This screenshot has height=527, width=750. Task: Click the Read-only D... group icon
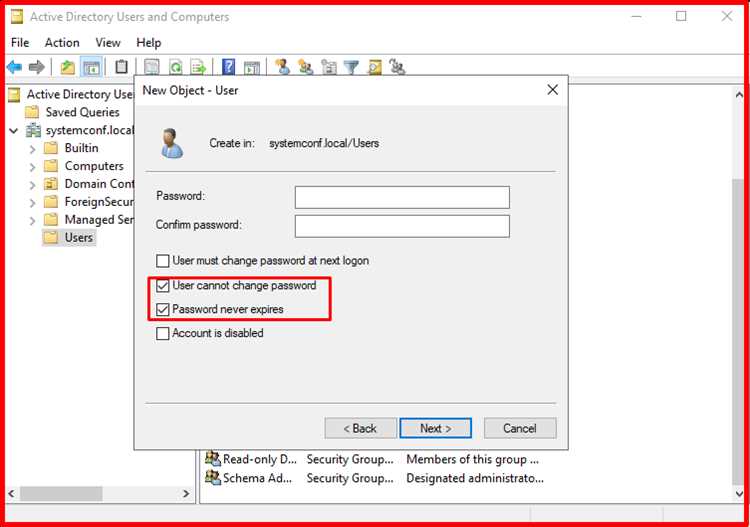pyautogui.click(x=213, y=458)
